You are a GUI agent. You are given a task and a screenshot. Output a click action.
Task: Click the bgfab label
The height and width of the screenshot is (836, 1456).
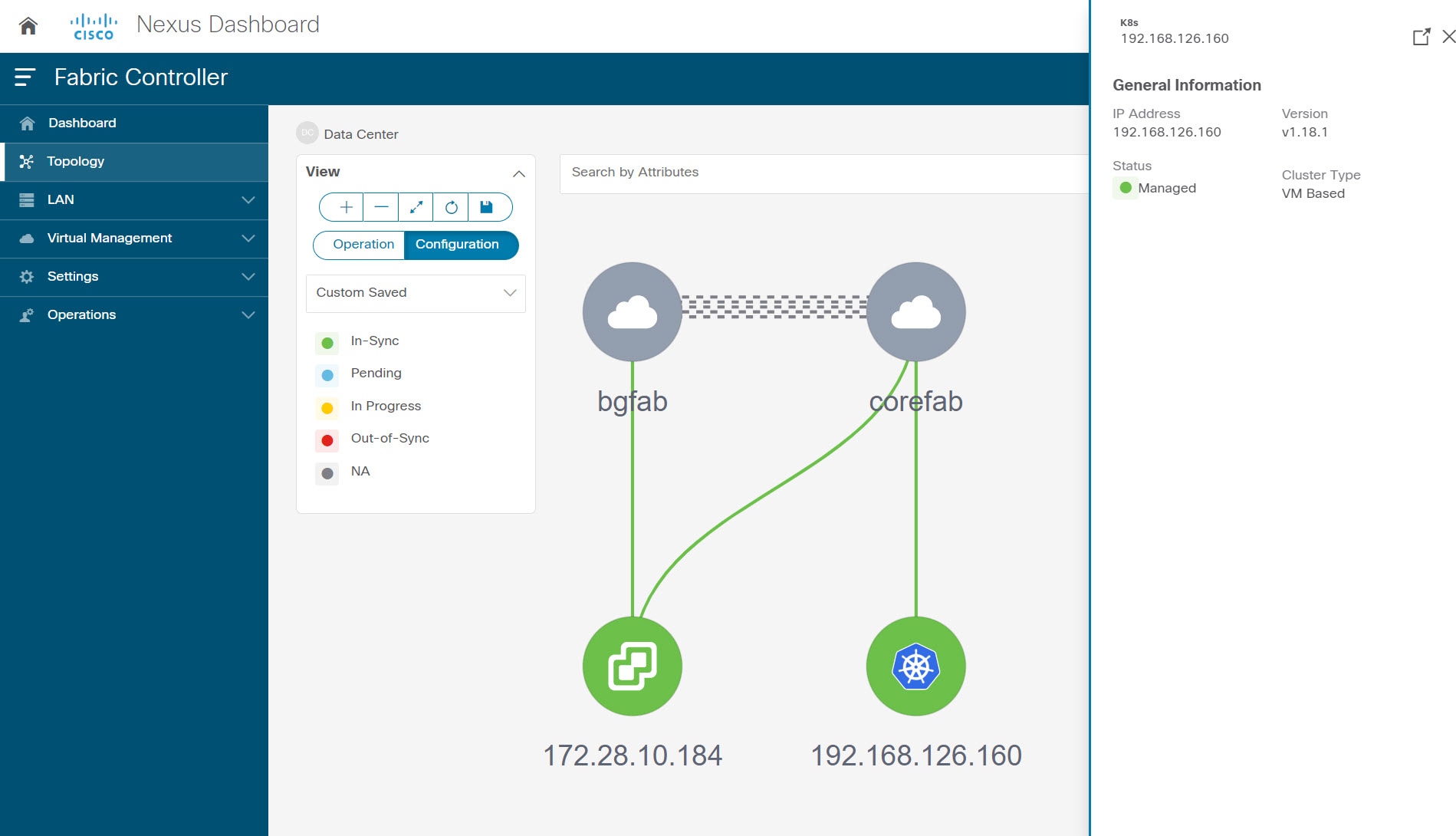pos(633,402)
